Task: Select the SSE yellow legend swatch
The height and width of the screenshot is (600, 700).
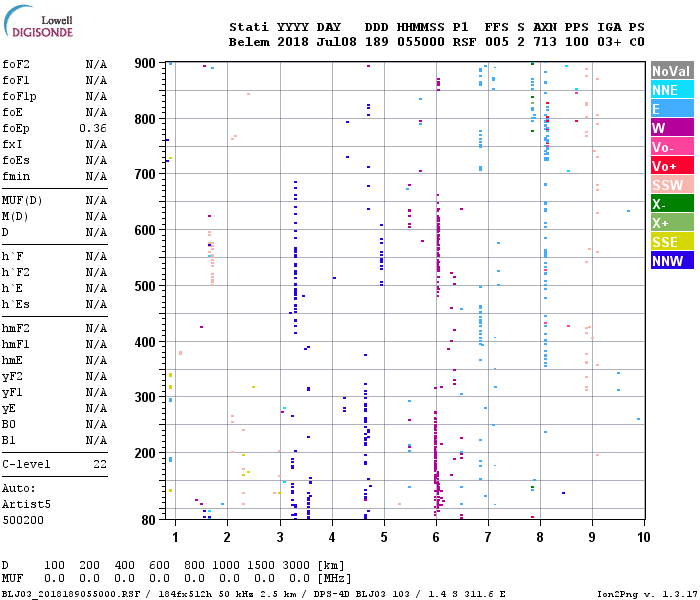Action: click(x=672, y=242)
